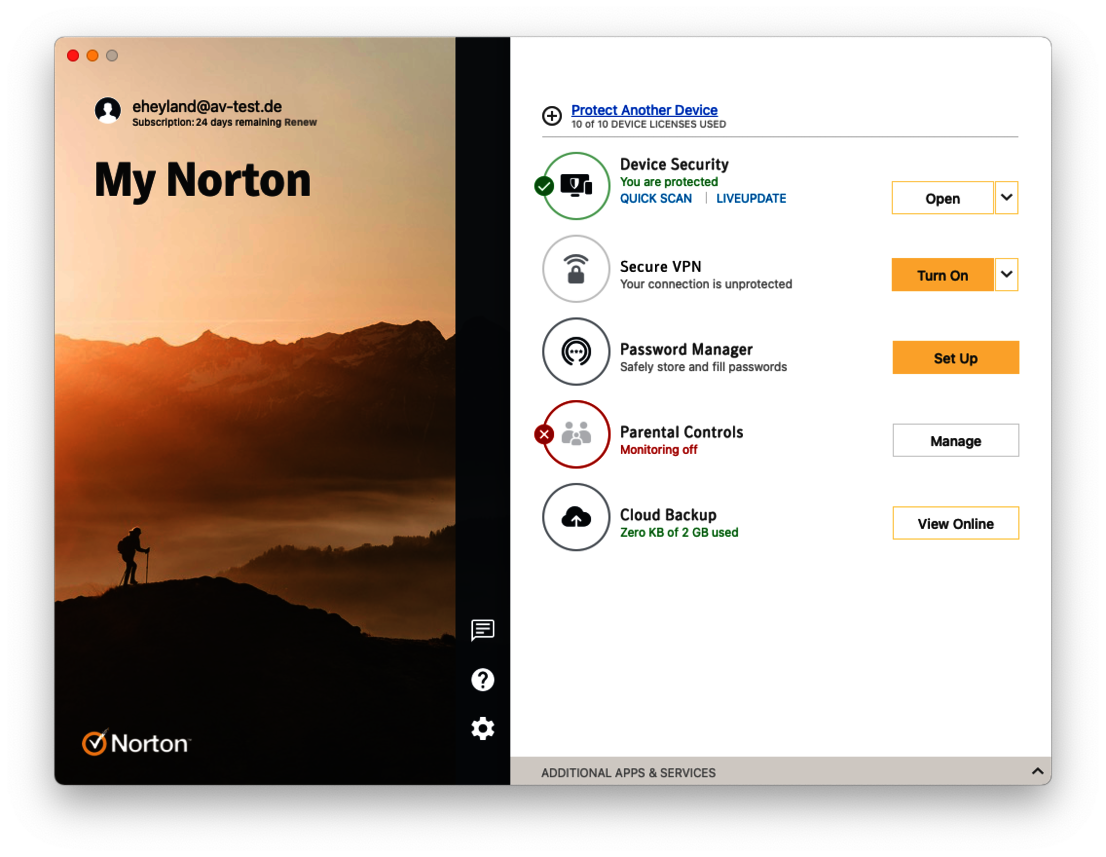The height and width of the screenshot is (857, 1106).
Task: Click the user profile avatar
Action: tap(108, 110)
